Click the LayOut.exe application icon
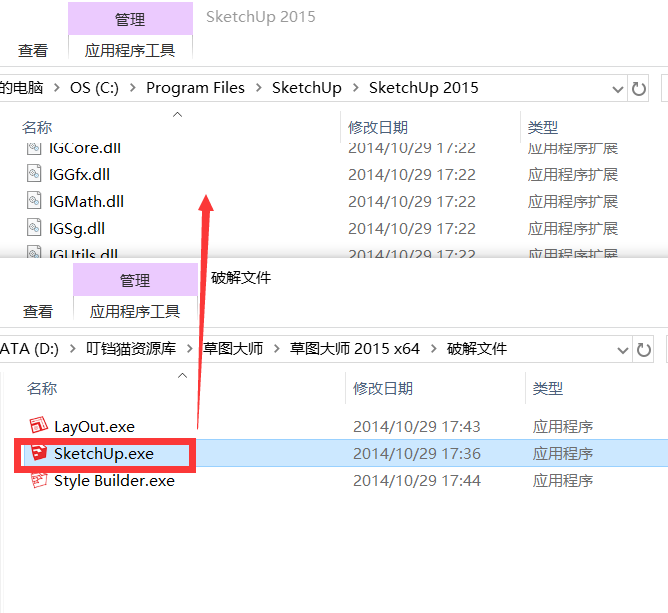The width and height of the screenshot is (668, 613). (x=39, y=426)
